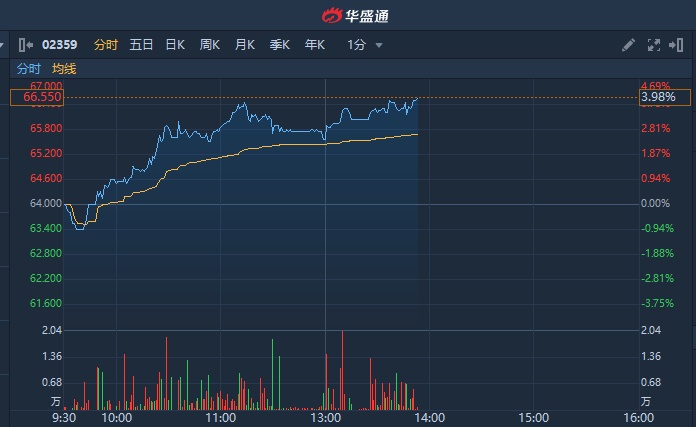Collapse the left side panel icon
The image size is (696, 427).
[x=24, y=44]
